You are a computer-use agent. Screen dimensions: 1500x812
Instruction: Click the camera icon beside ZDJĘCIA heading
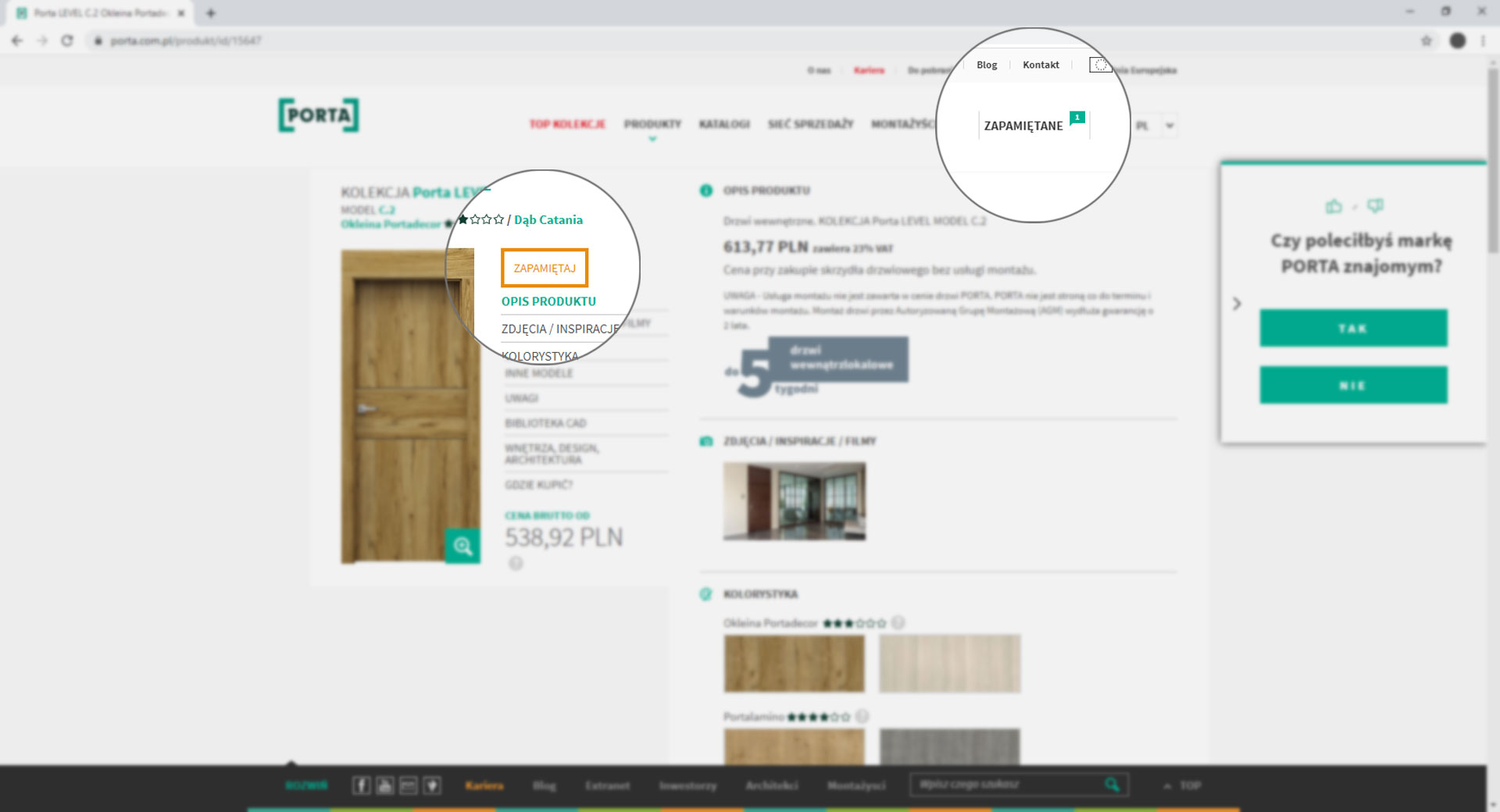706,441
